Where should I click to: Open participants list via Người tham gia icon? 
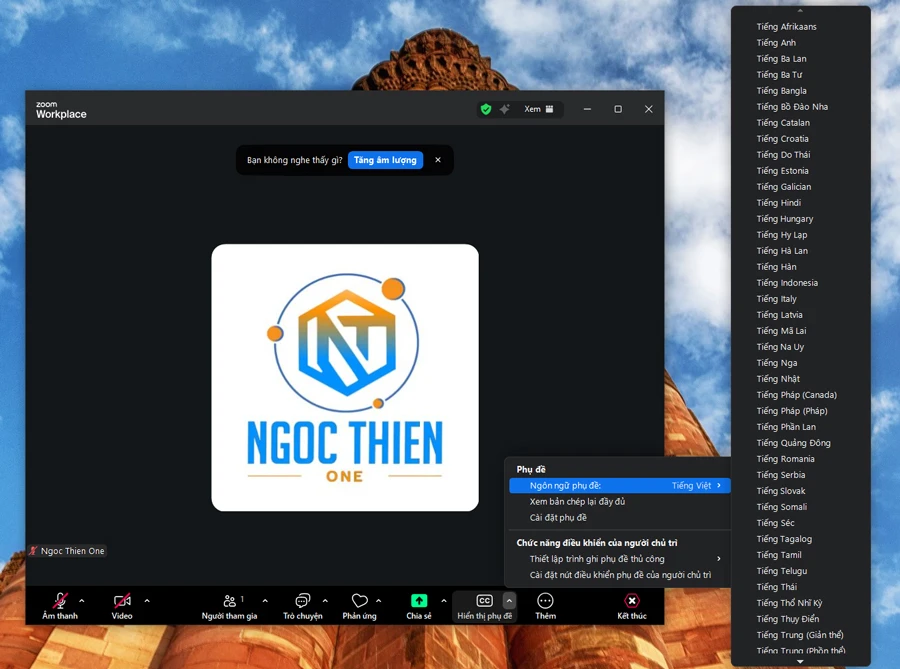pos(230,600)
